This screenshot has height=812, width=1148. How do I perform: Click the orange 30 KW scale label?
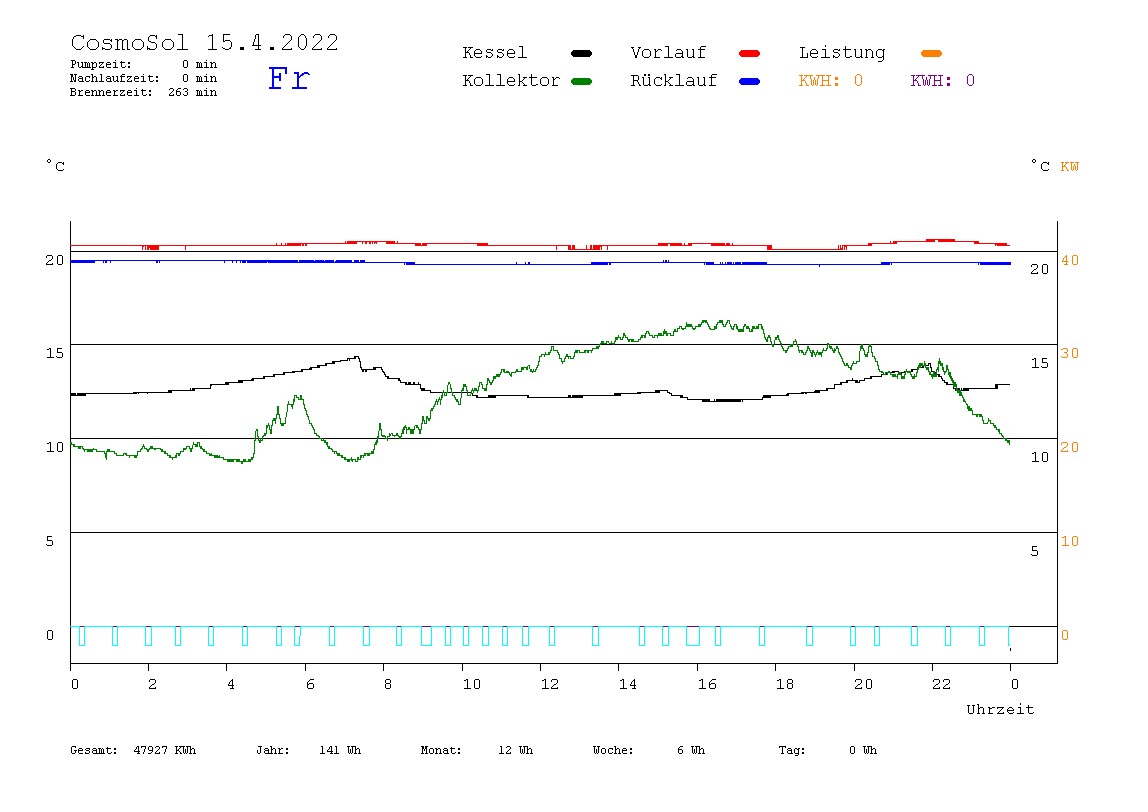tap(1070, 353)
